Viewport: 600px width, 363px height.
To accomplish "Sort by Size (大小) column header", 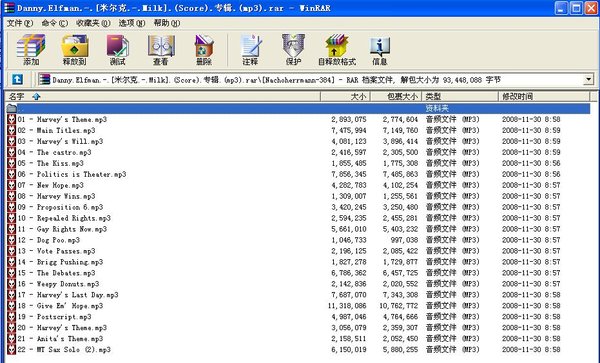I will pyautogui.click(x=345, y=96).
